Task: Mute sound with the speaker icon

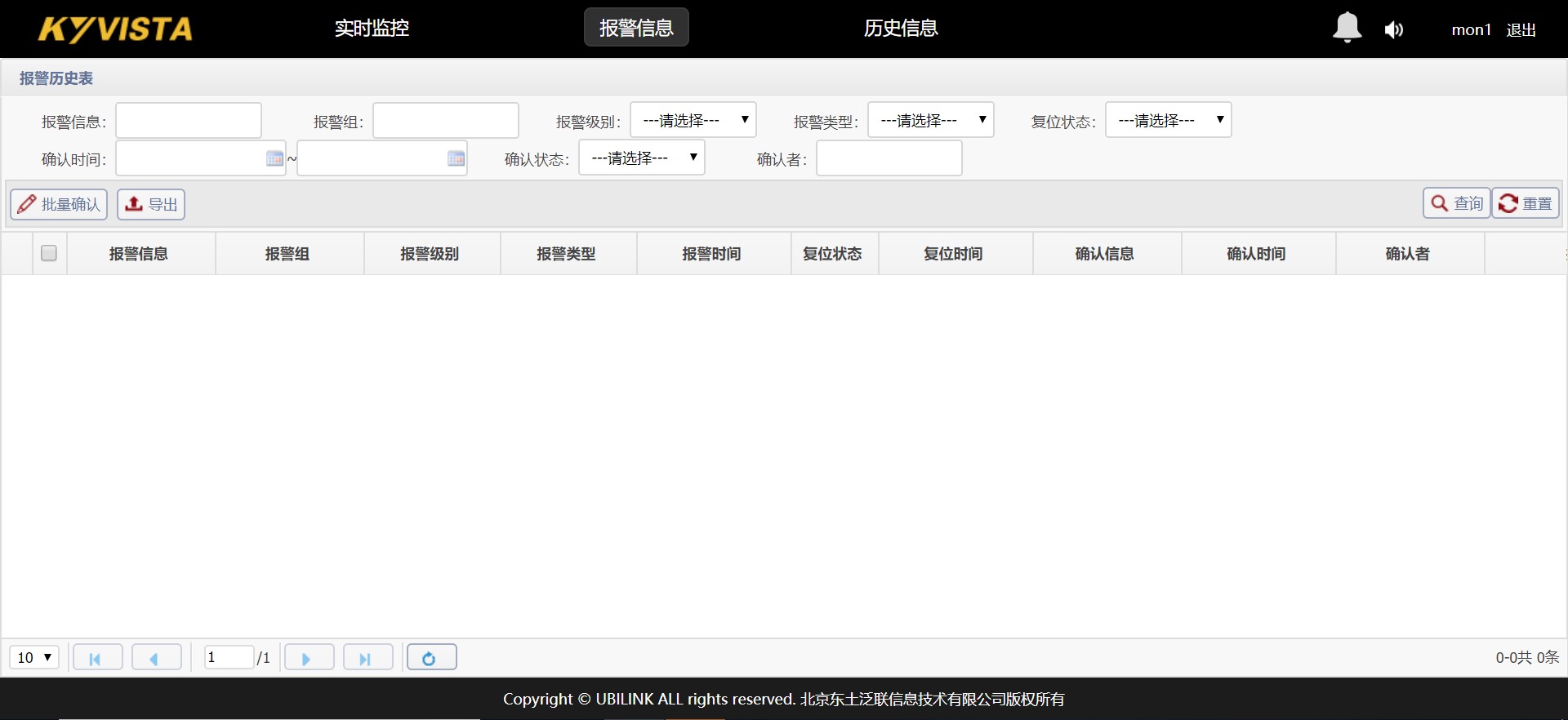Action: tap(1393, 30)
